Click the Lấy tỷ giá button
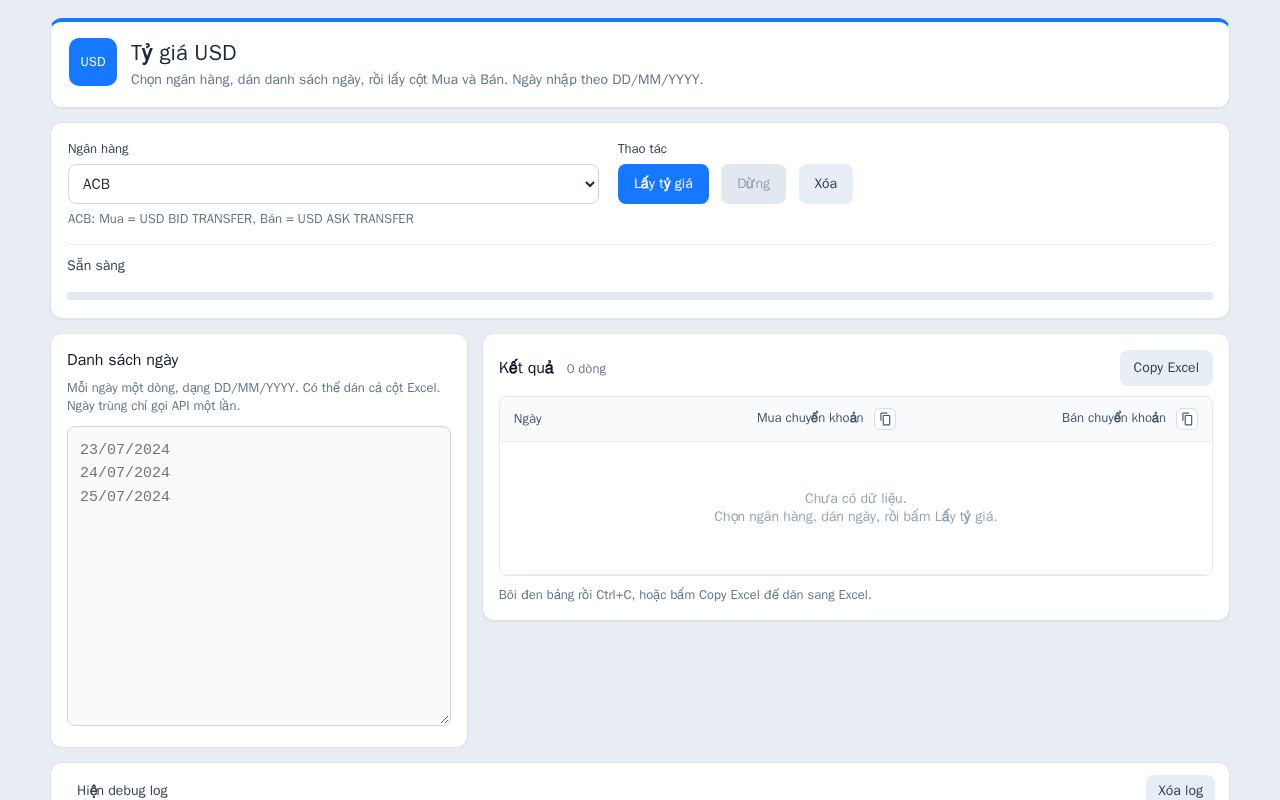 pyautogui.click(x=663, y=184)
